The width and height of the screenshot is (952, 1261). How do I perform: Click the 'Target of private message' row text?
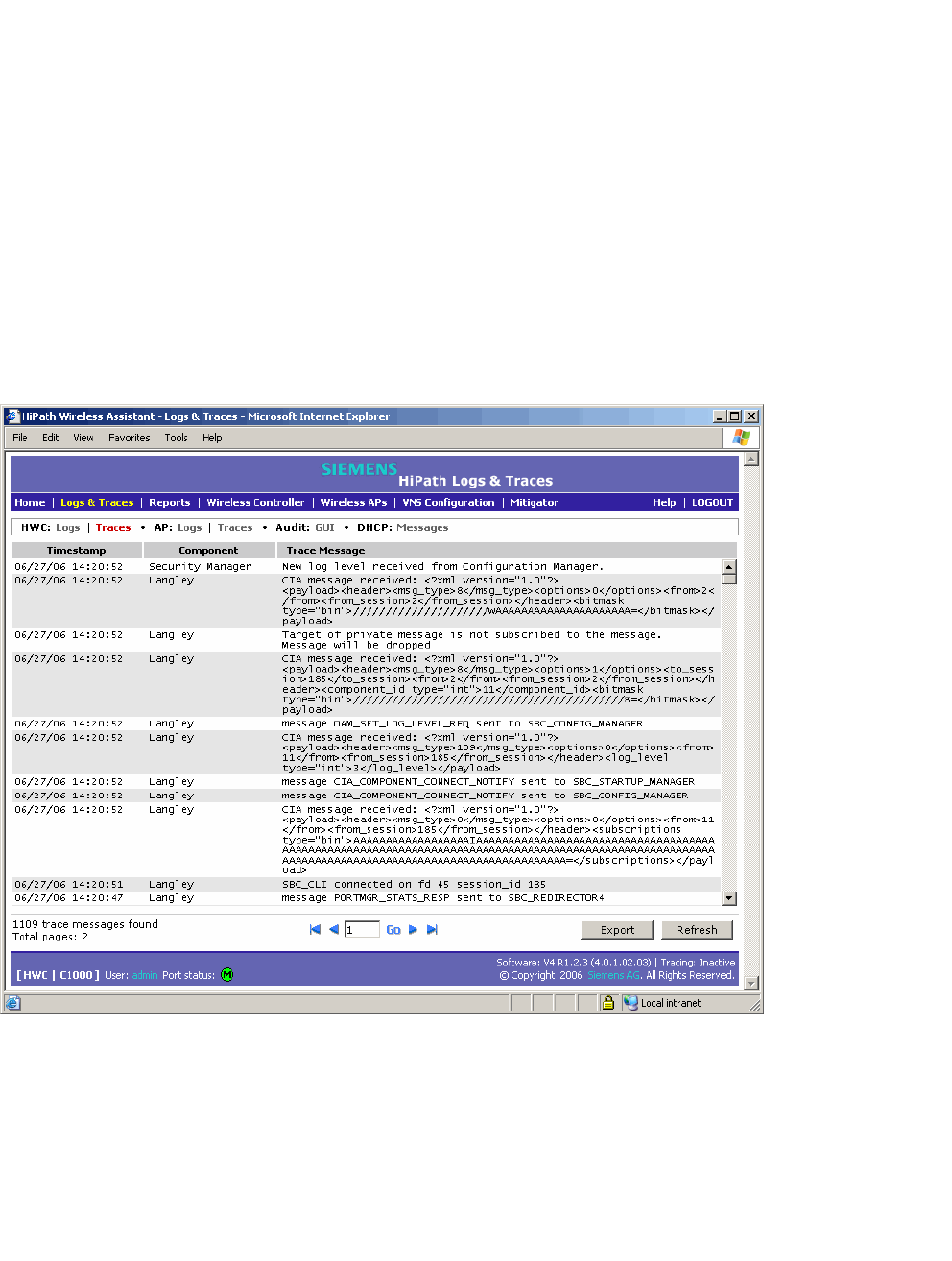point(471,640)
